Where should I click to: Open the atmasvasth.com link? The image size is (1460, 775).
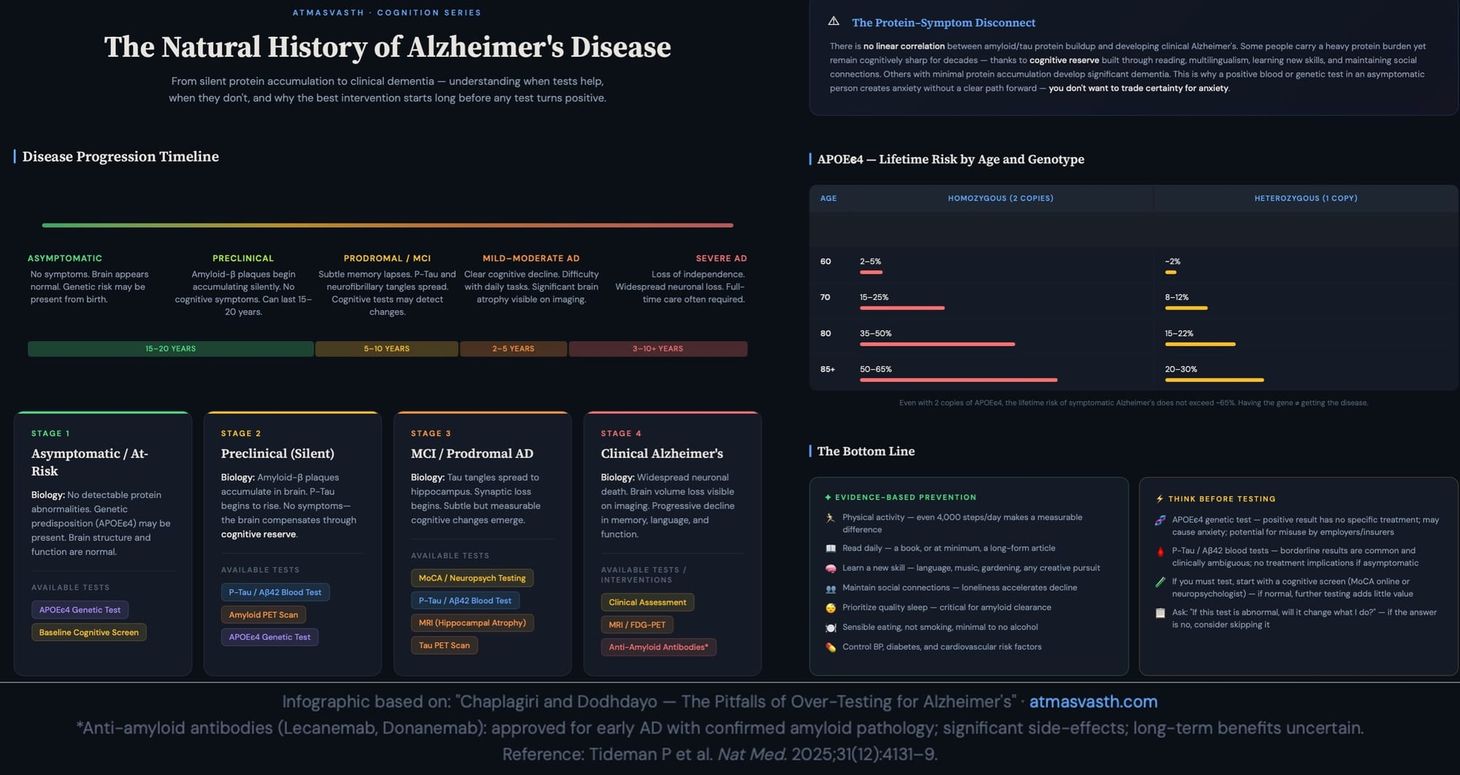[x=1093, y=702]
